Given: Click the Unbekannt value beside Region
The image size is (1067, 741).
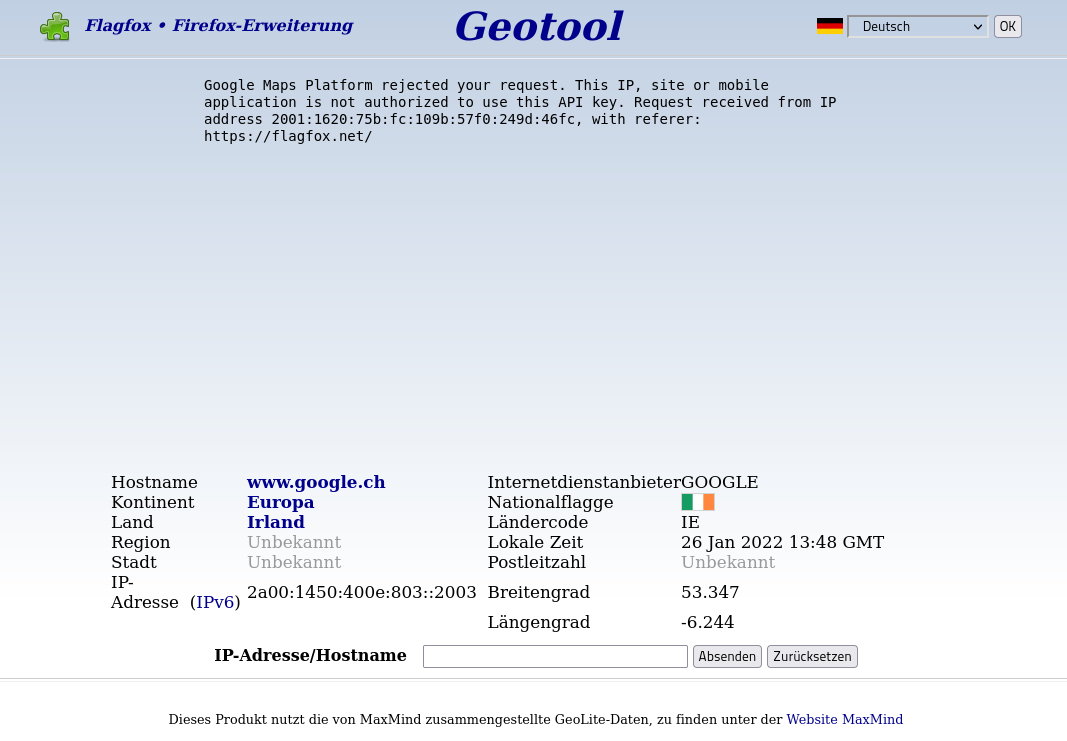Looking at the screenshot, I should tap(294, 542).
